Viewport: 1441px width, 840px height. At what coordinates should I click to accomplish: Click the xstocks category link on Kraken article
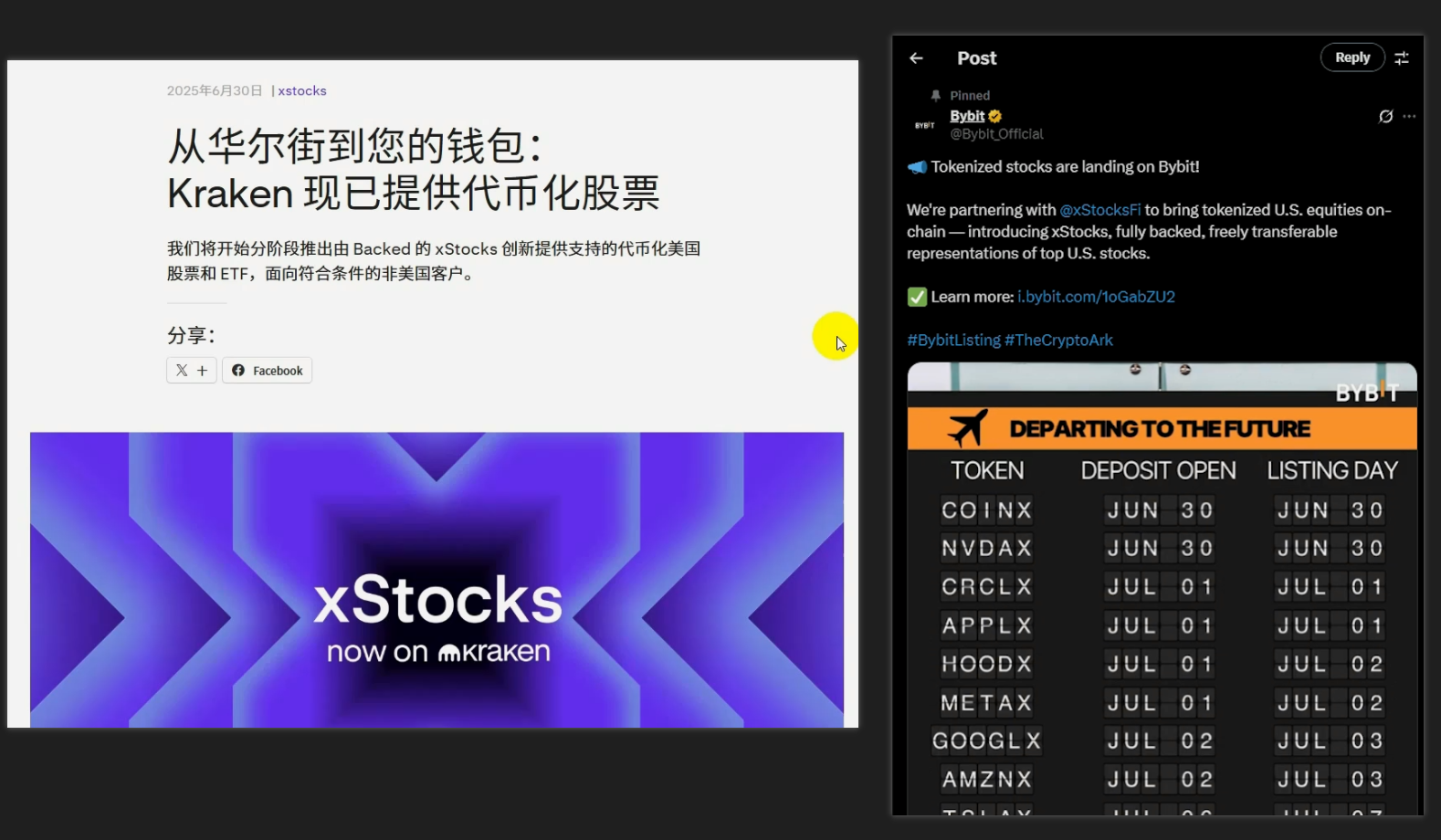tap(302, 91)
